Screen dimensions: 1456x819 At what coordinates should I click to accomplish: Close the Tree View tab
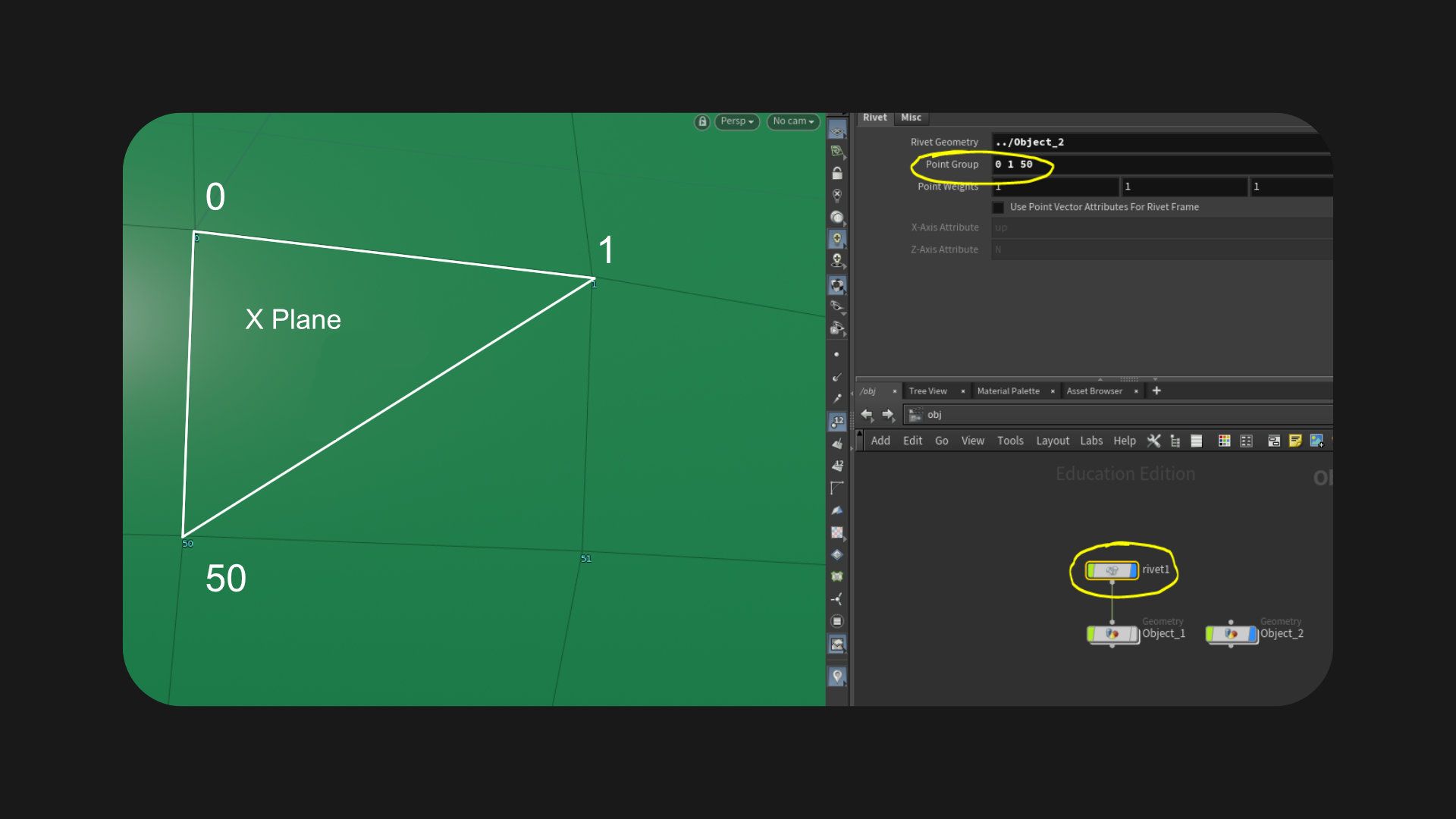coord(963,391)
